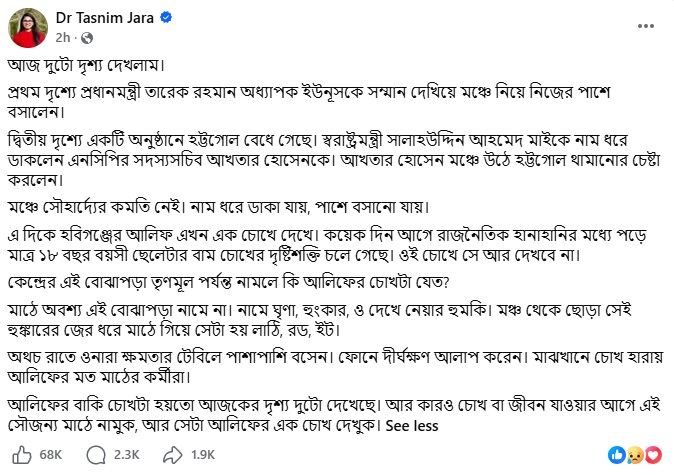Click the share arrow icon
The width and height of the screenshot is (674, 475).
pyautogui.click(x=173, y=455)
